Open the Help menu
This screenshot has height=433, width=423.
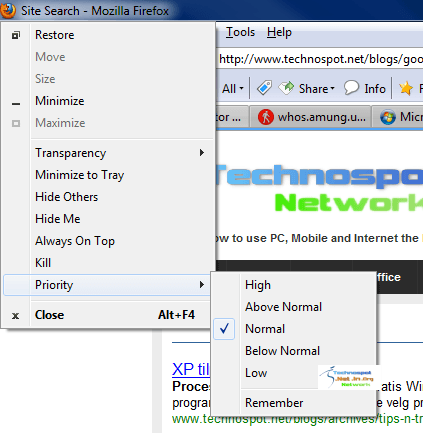[x=279, y=32]
